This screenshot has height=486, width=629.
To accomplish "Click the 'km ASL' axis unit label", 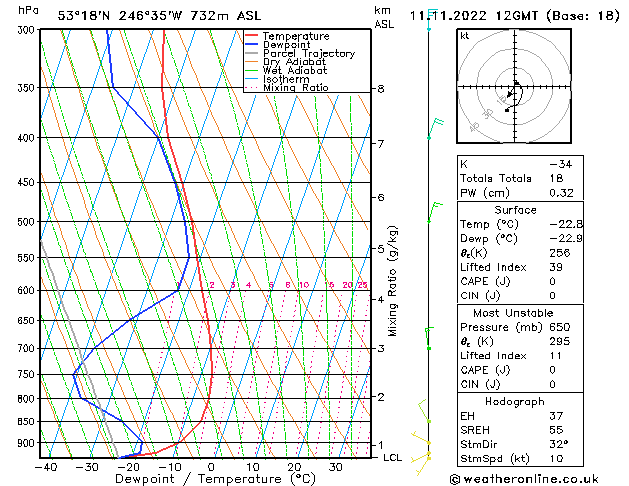I will (x=384, y=17).
